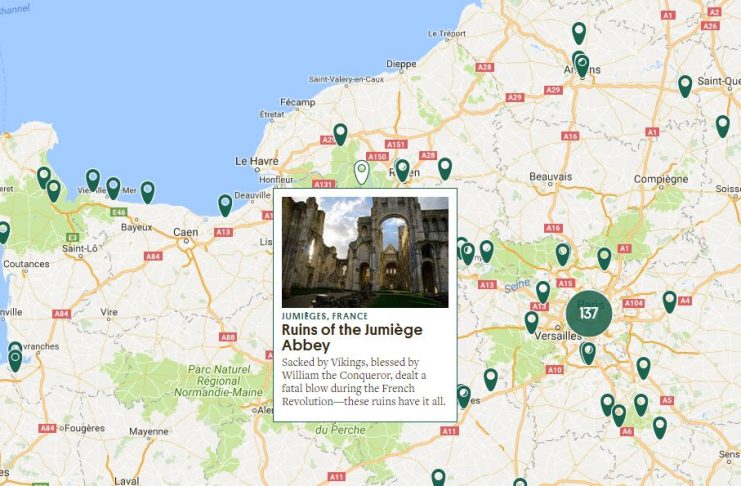
Task: Click the Sens town label
Action: coord(729,454)
